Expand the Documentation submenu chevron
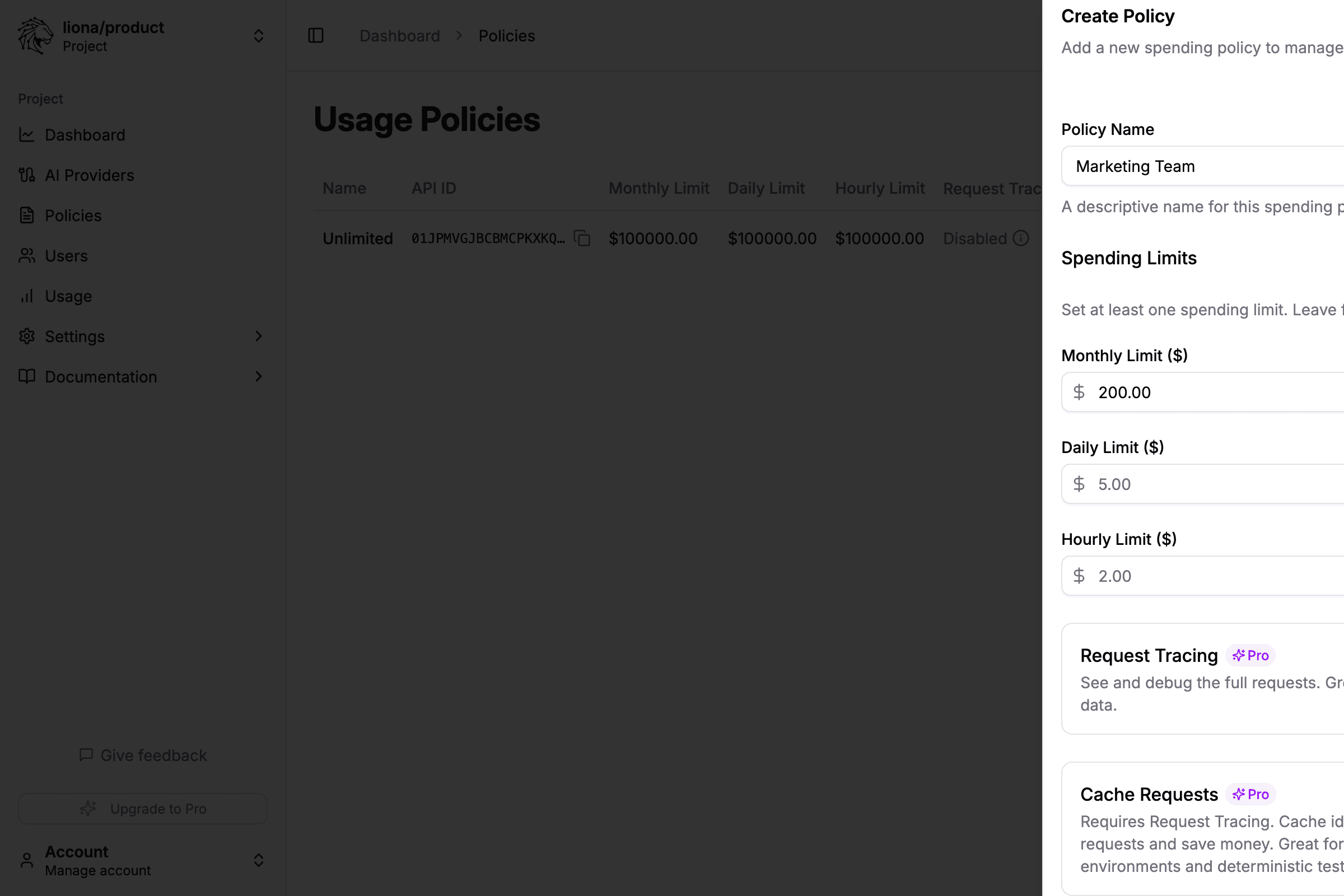1344x896 pixels. click(258, 376)
